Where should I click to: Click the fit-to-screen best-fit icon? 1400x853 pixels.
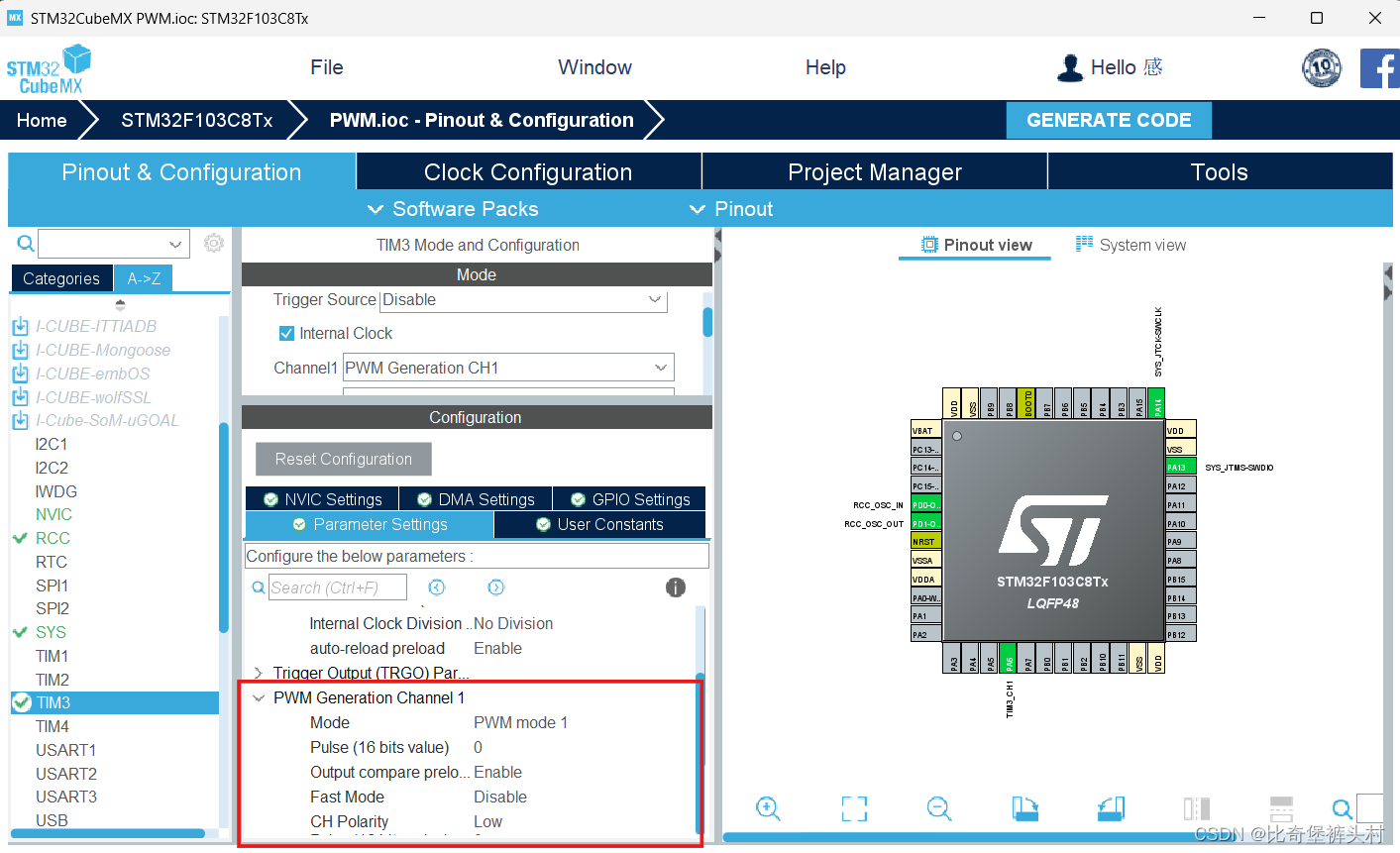(x=854, y=808)
